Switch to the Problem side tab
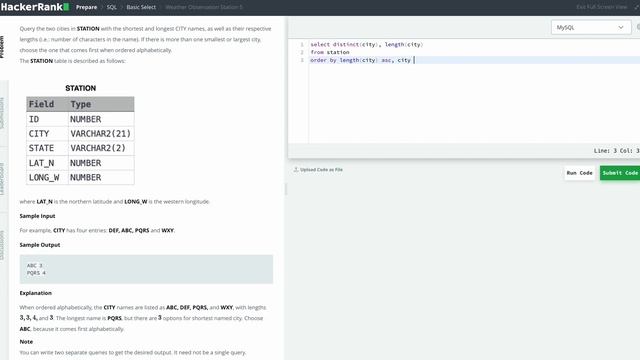This screenshot has width=640, height=360. pos(2,47)
